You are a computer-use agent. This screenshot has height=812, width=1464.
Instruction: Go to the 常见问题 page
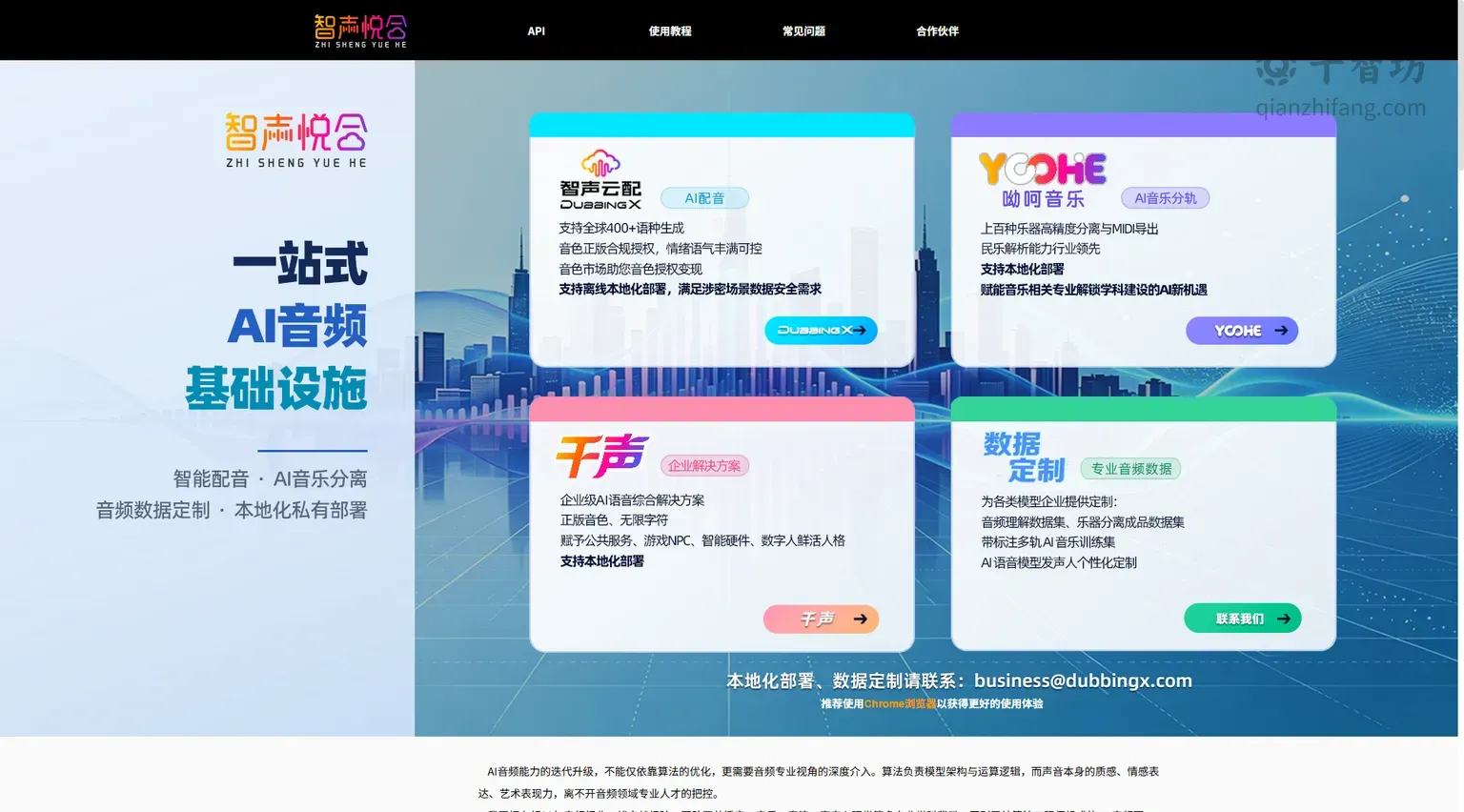[x=803, y=31]
